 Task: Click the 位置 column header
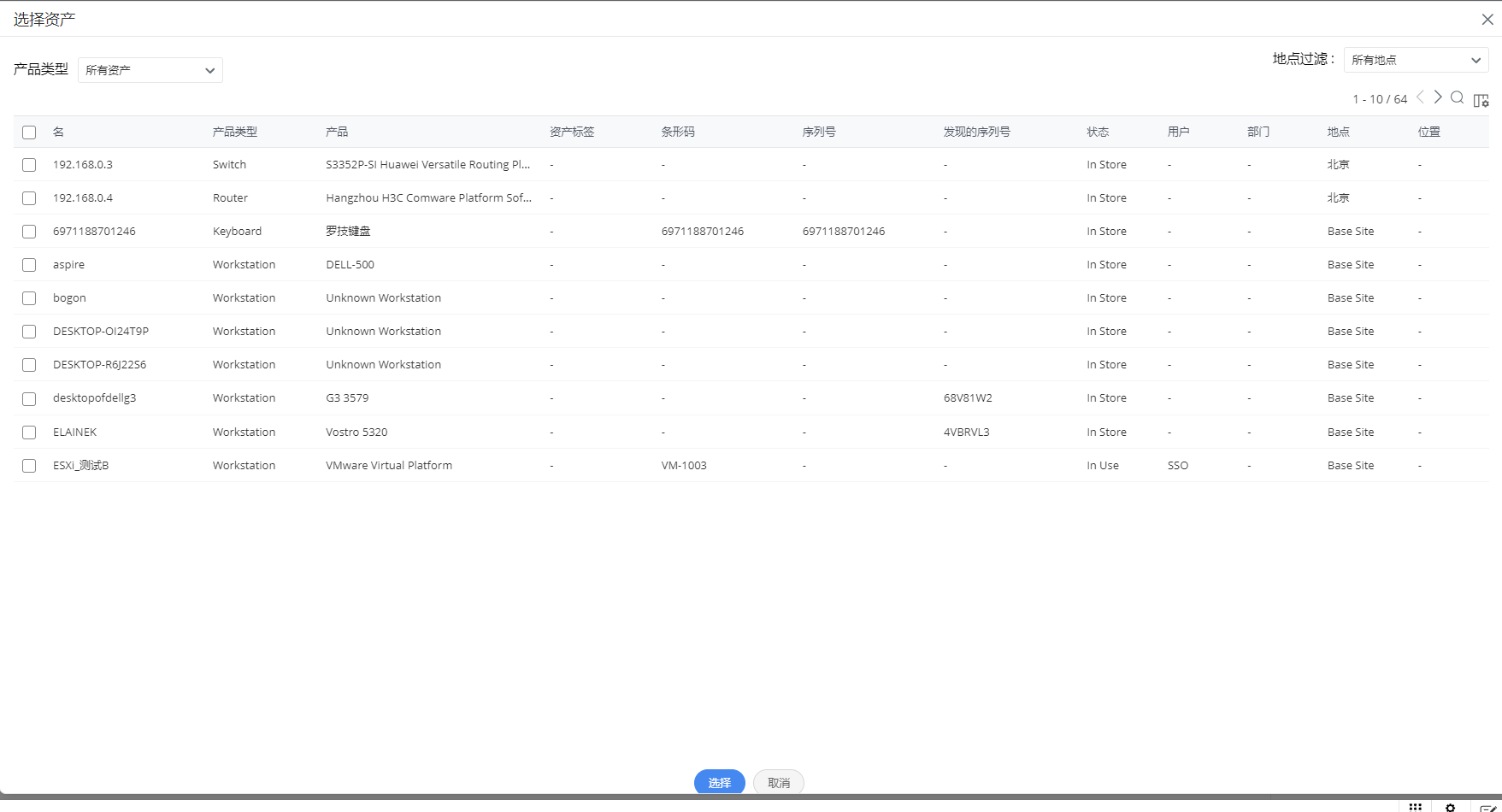[1429, 132]
